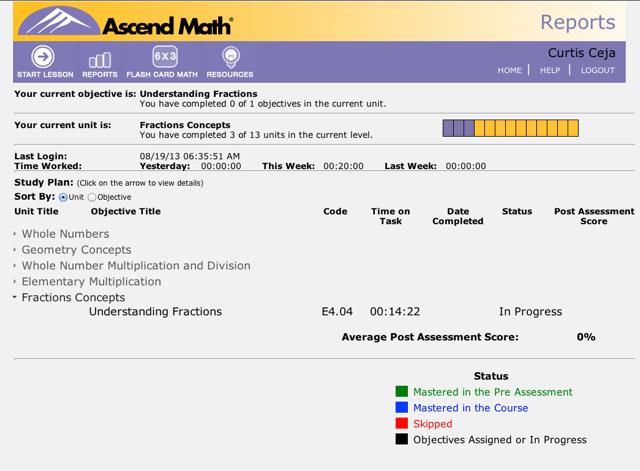Select the Objective sort radio button
This screenshot has width=640, height=471.
coord(93,197)
